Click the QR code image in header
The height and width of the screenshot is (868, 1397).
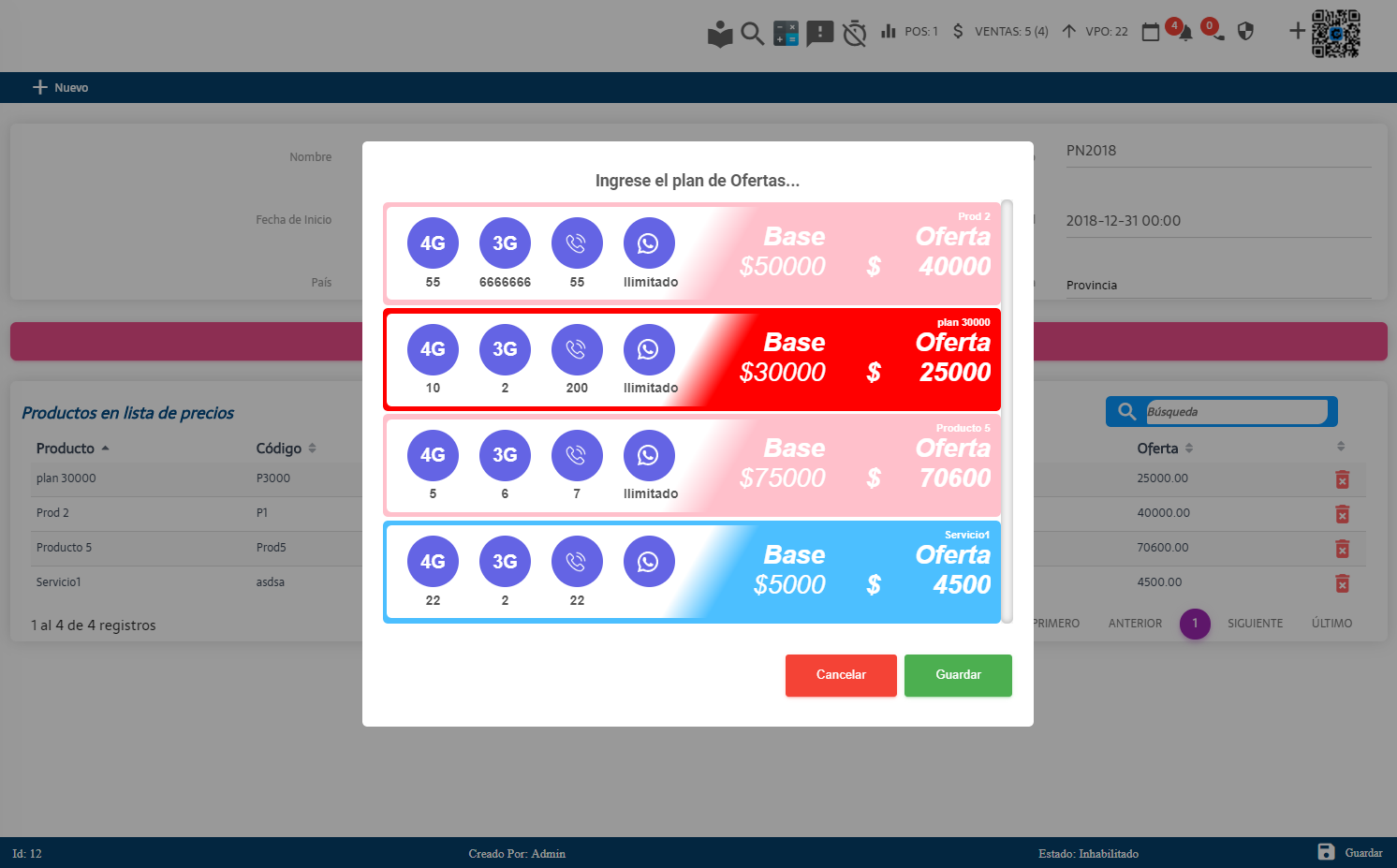pos(1335,34)
